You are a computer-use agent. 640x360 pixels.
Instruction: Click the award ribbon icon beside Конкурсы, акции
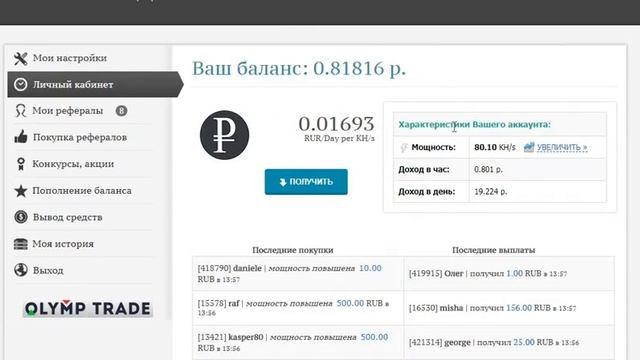pyautogui.click(x=21, y=164)
